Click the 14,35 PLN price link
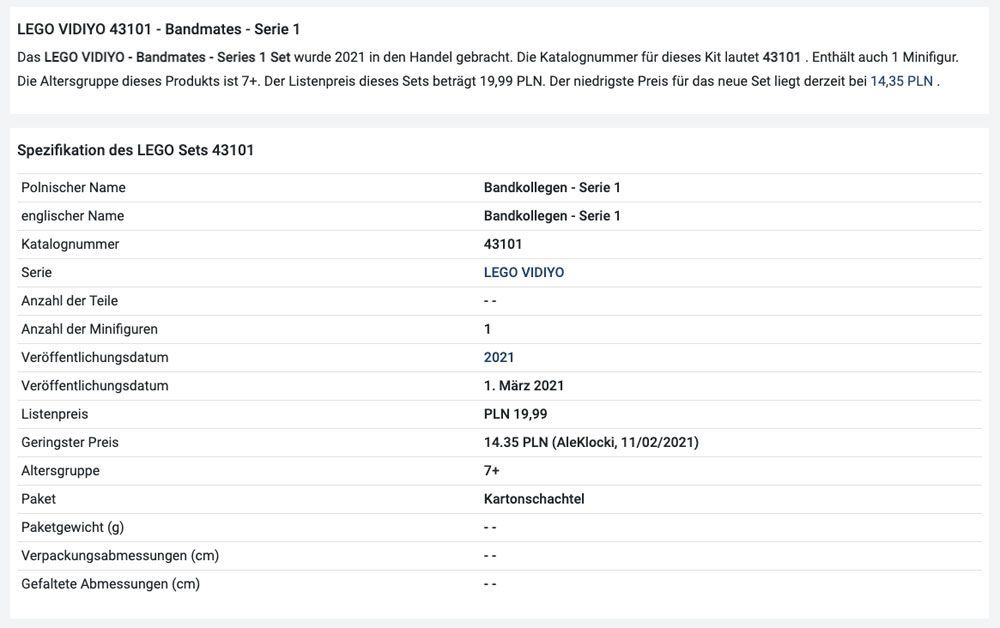 pos(901,81)
